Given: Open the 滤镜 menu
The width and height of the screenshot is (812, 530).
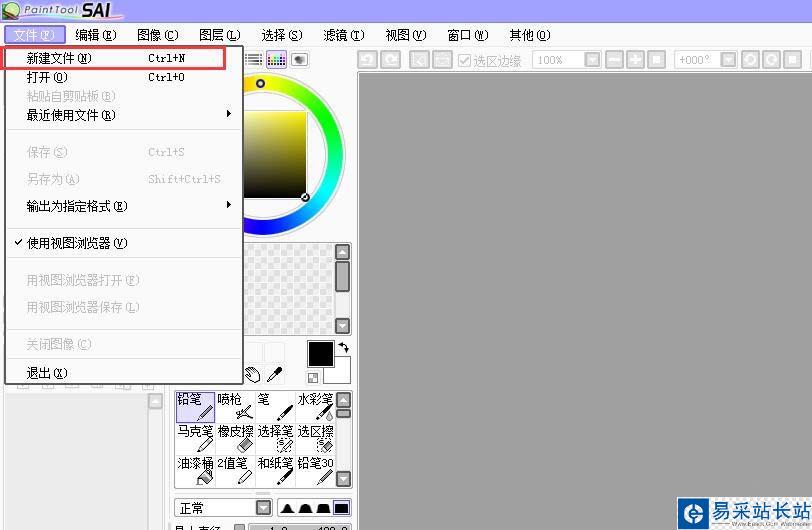Looking at the screenshot, I should tap(344, 35).
